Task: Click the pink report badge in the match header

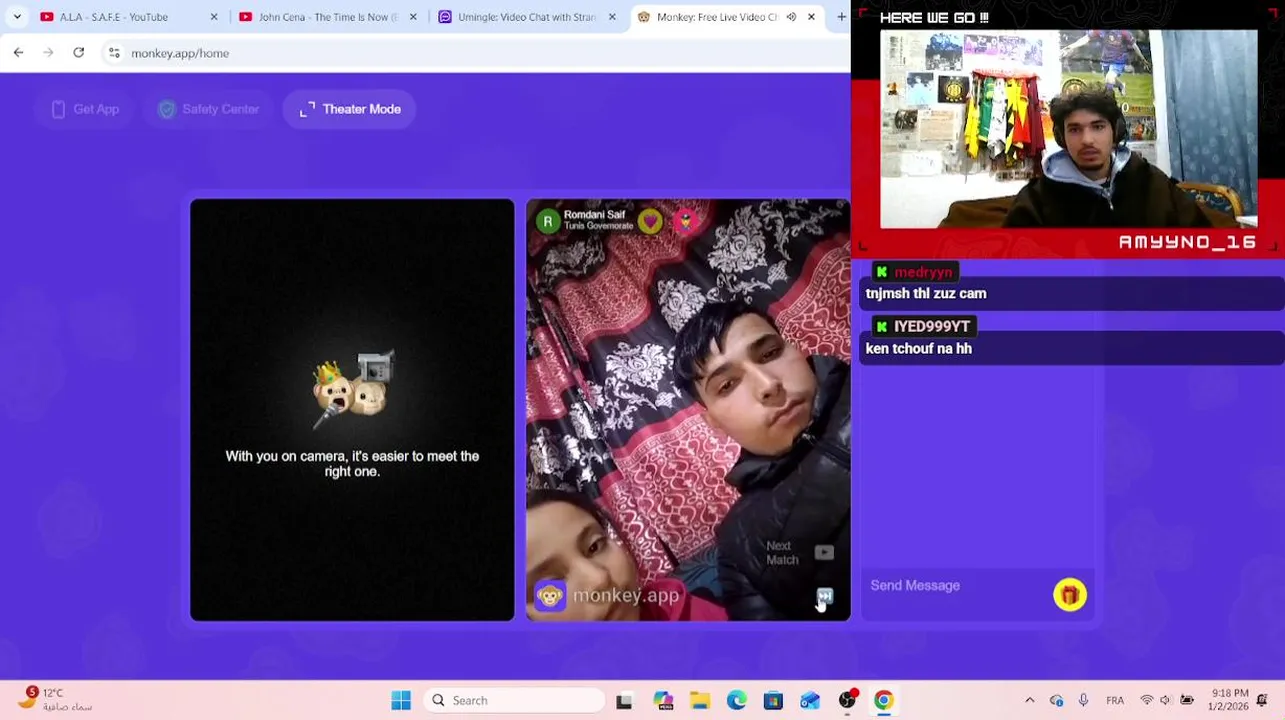Action: pos(685,221)
